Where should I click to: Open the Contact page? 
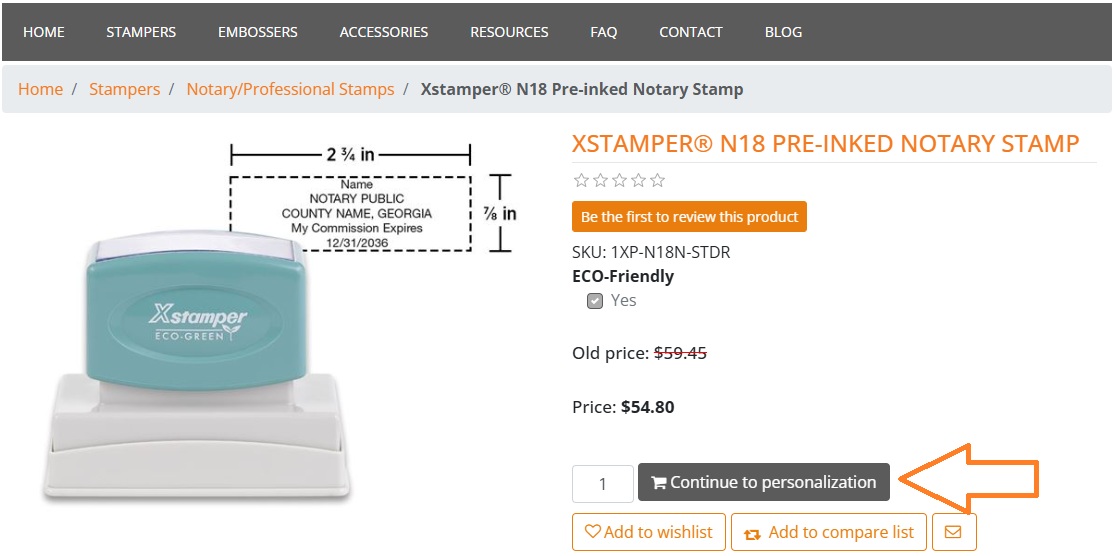pos(691,32)
